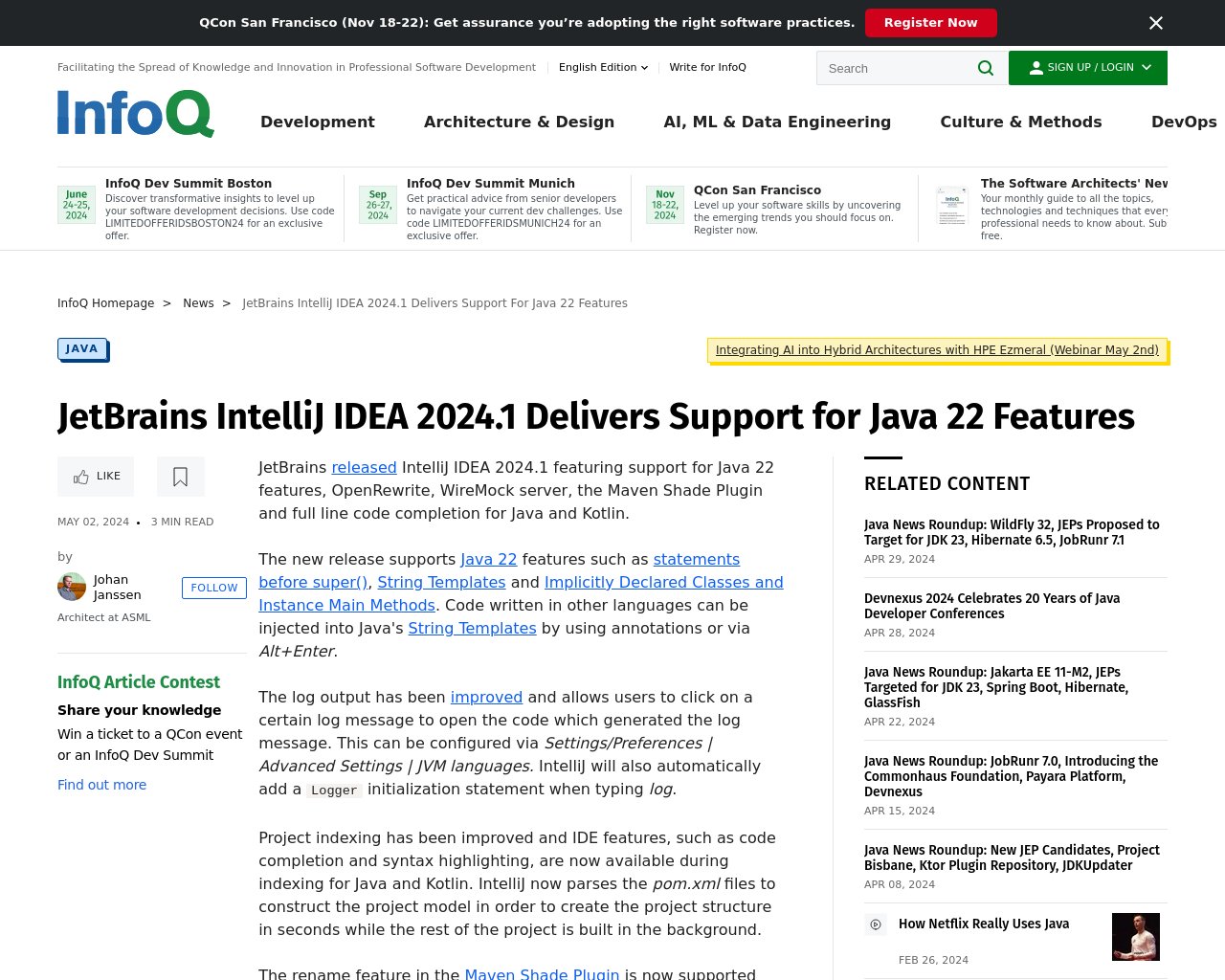
Task: Open Devnexus 2024 Celebrates 20 Years article
Action: (991, 606)
